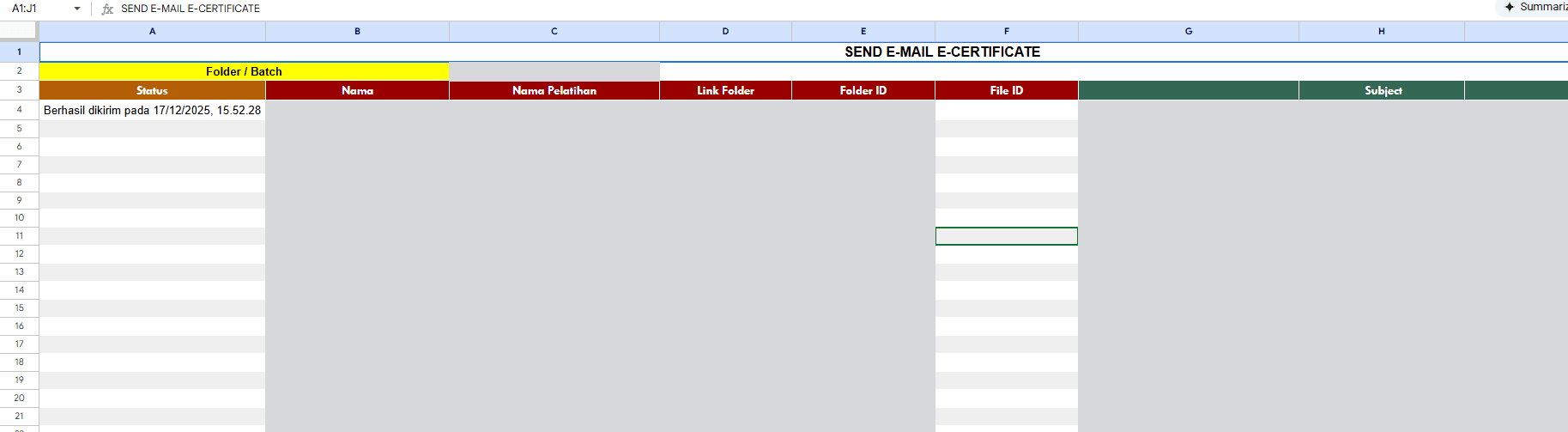
Task: Click the Status header cell
Action: 152,90
